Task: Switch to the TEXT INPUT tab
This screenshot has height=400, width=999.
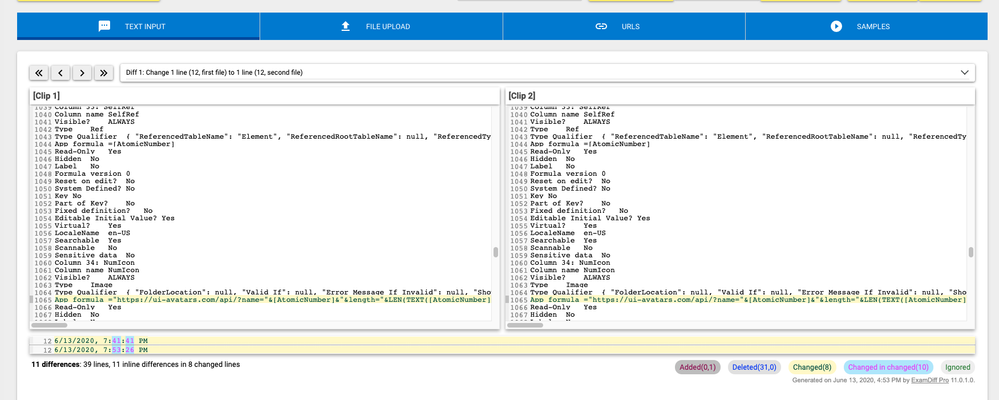Action: tap(138, 26)
